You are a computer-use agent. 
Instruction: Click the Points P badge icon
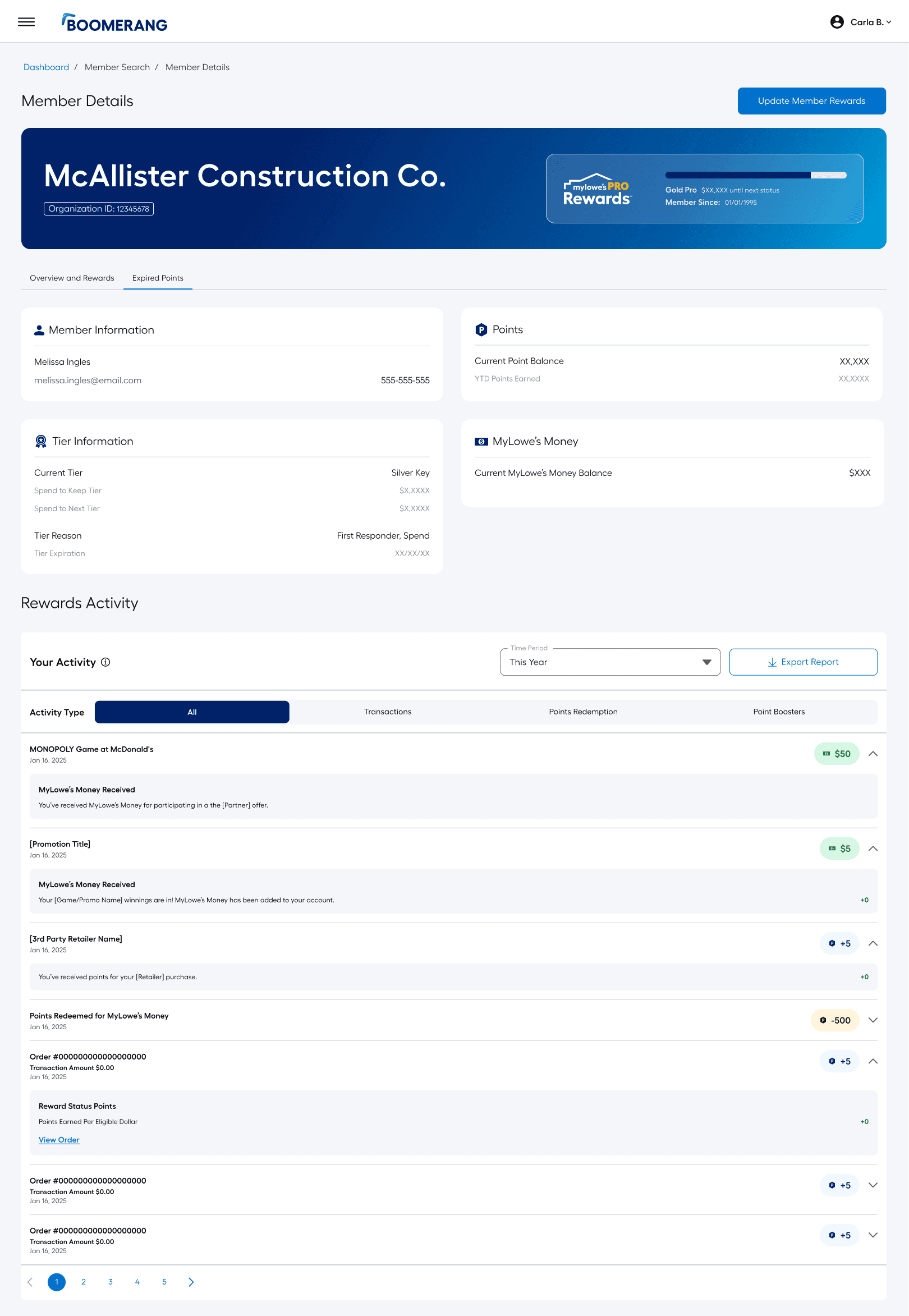[481, 329]
